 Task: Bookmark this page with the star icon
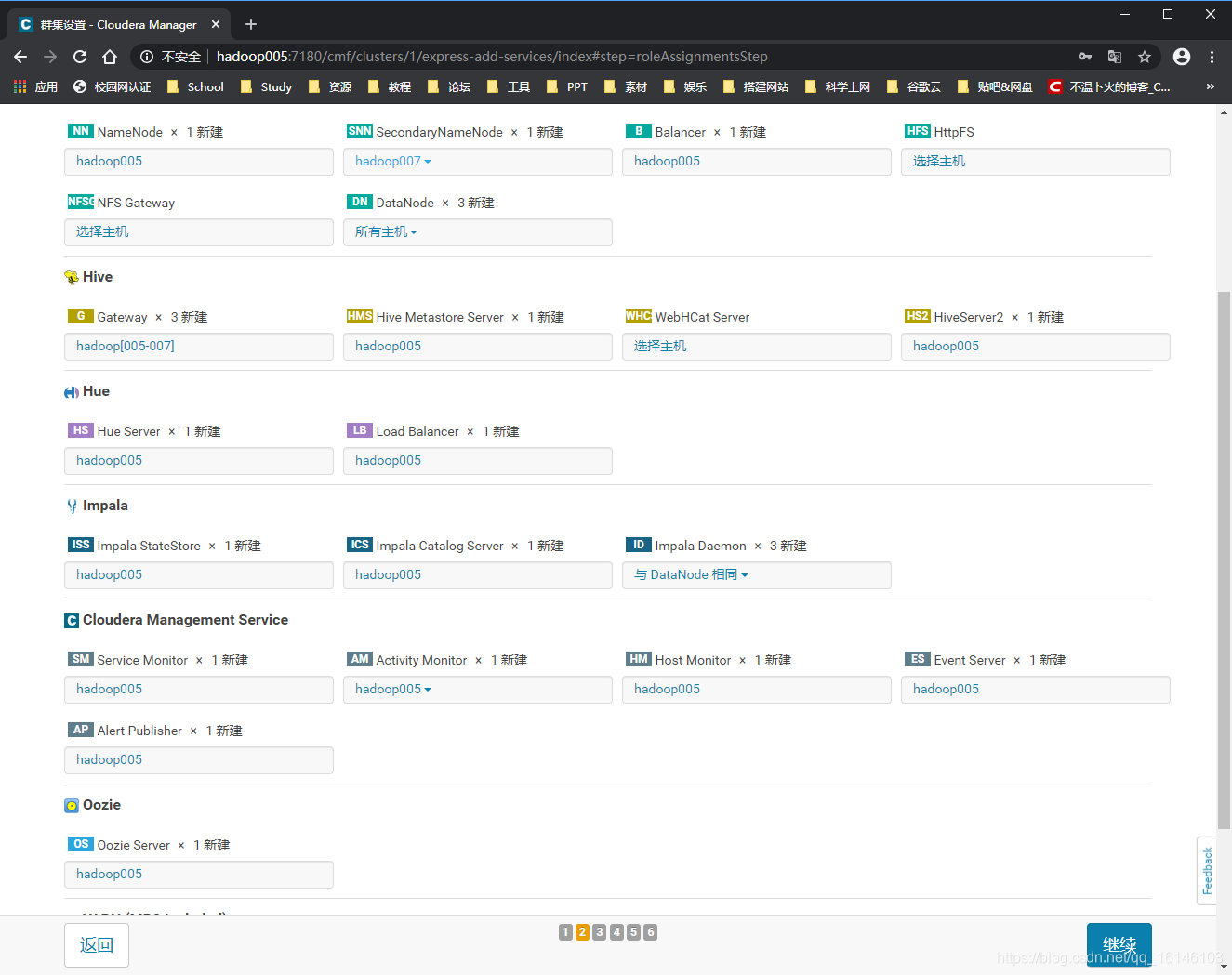[x=1145, y=57]
